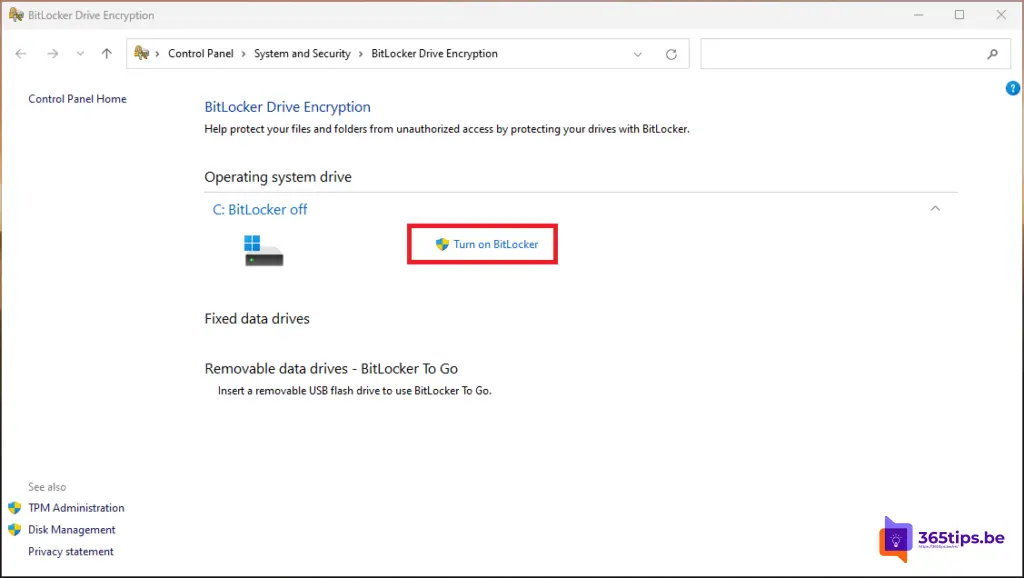Click the C: BitLocker off heading
The height and width of the screenshot is (578, 1024).
point(260,209)
